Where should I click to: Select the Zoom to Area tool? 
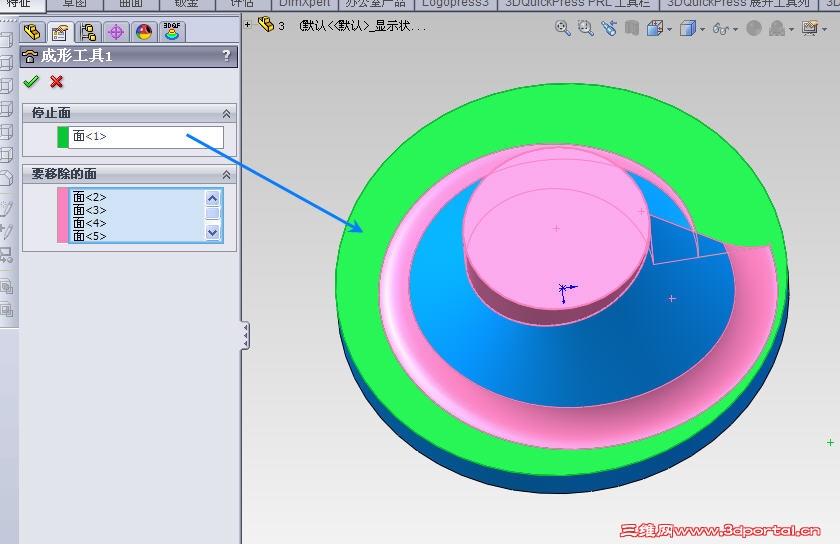586,28
